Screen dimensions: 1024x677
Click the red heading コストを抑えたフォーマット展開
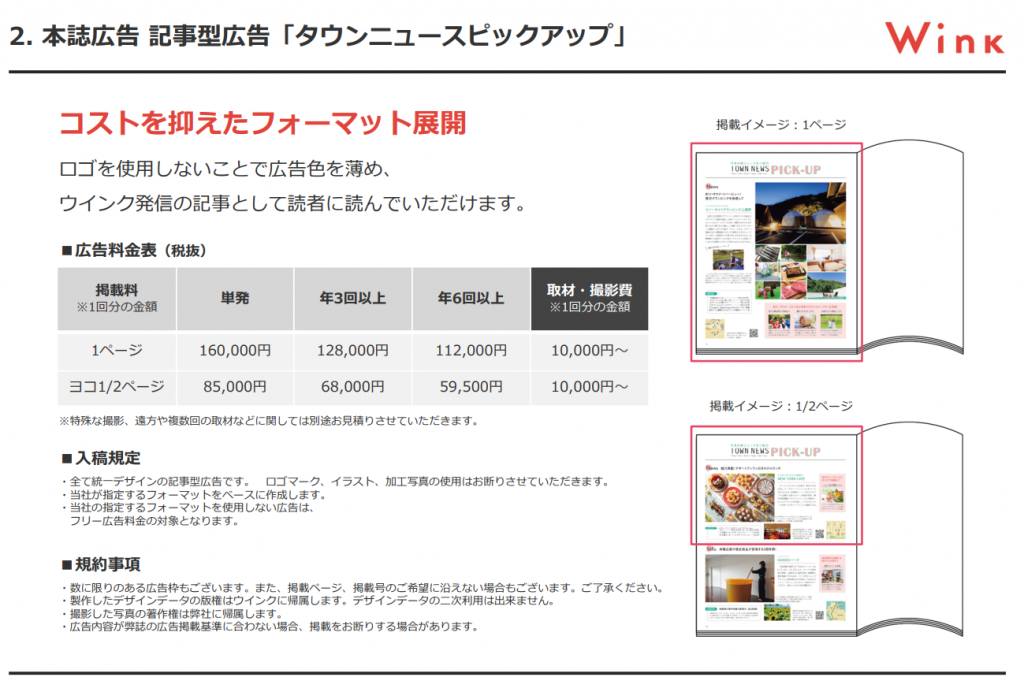tap(262, 123)
